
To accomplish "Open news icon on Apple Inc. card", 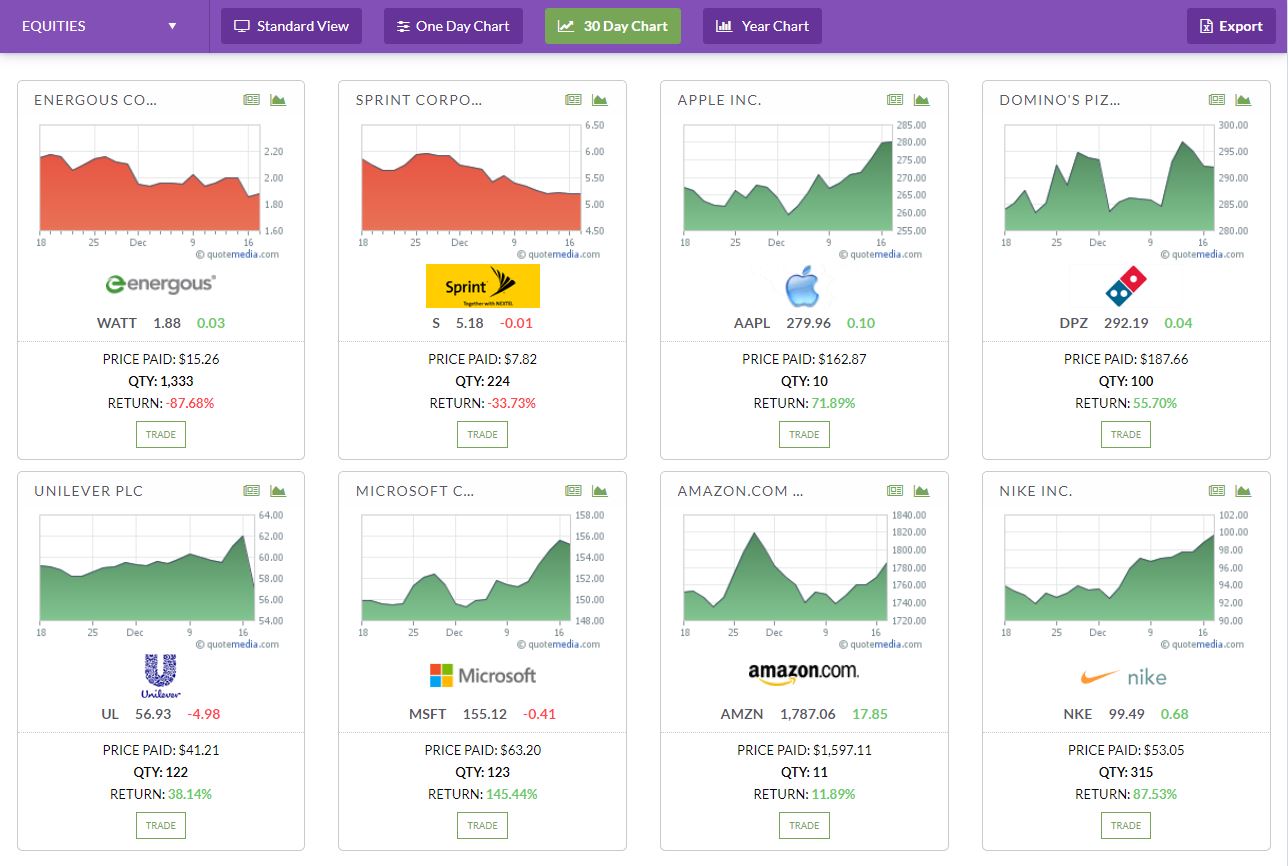I will (895, 100).
